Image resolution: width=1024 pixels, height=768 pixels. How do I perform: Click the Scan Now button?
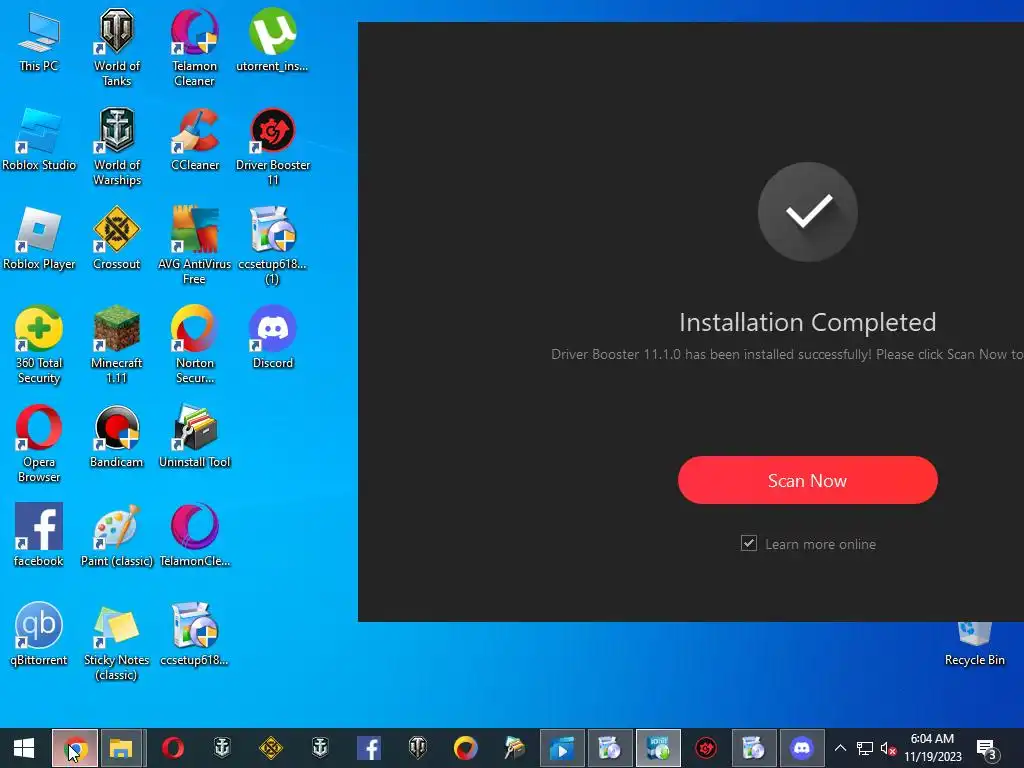[x=807, y=480]
